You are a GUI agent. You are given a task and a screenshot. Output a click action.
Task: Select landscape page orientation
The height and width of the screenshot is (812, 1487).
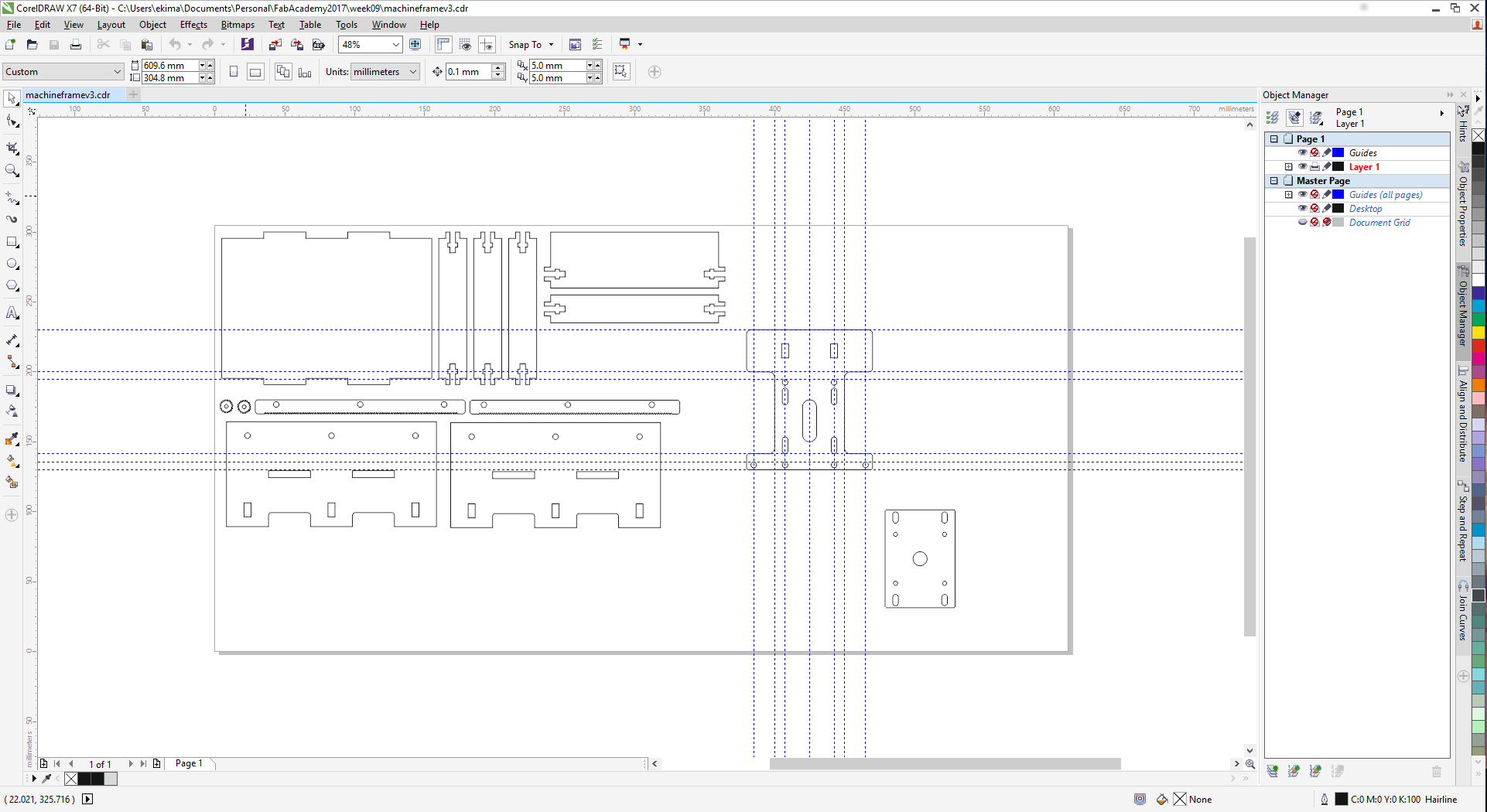tap(255, 72)
